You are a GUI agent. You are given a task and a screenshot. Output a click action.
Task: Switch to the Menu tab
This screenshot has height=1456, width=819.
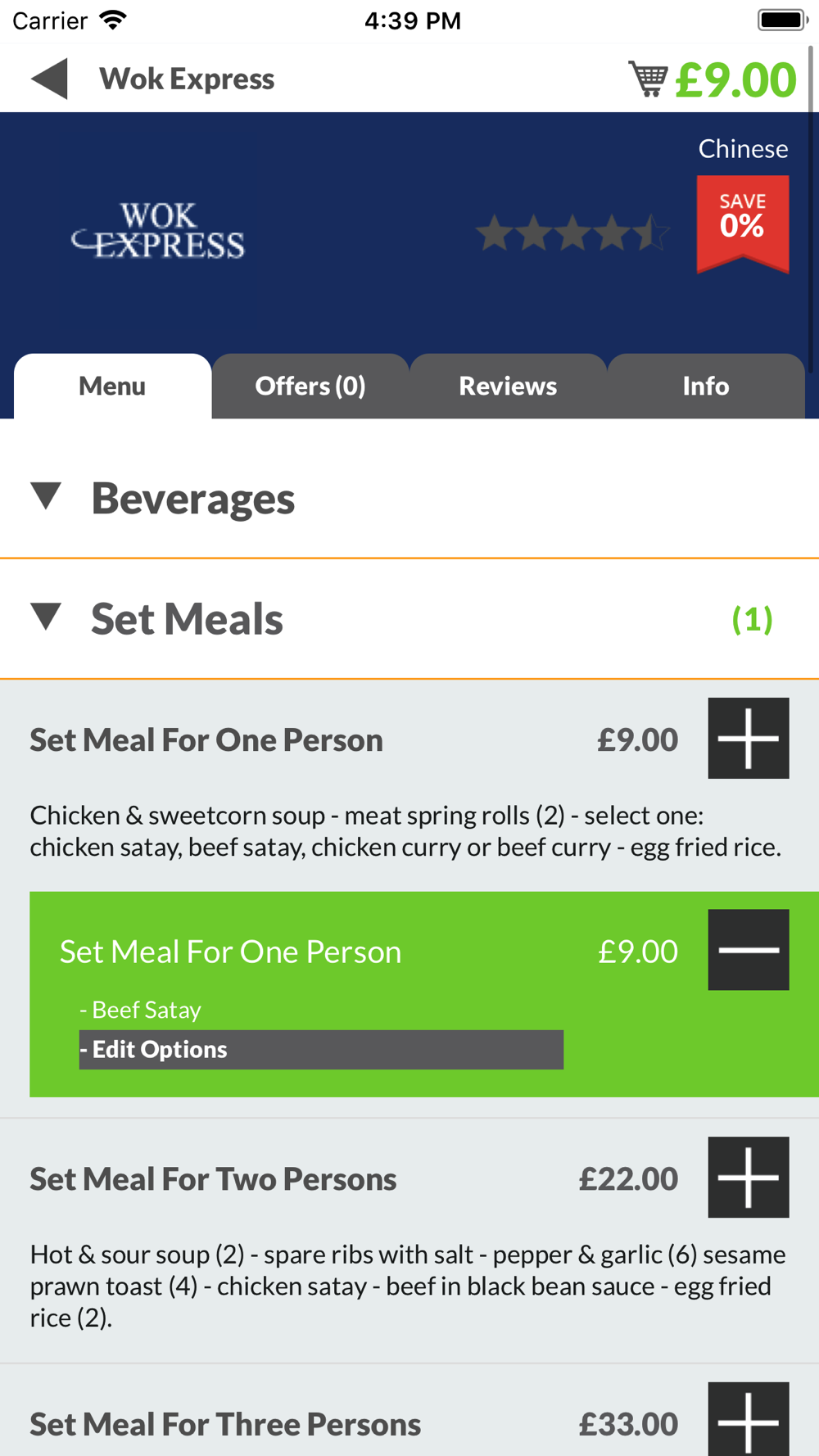[x=112, y=386]
